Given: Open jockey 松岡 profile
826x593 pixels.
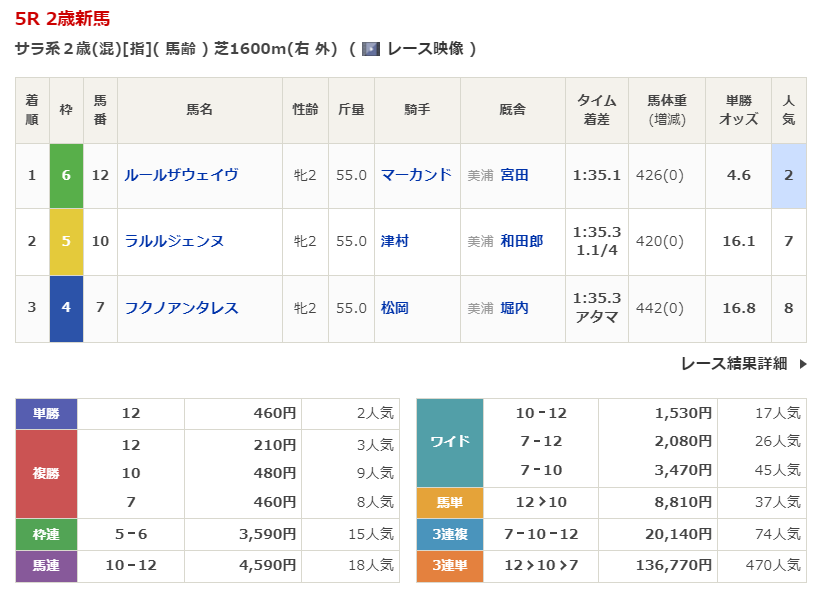Looking at the screenshot, I should (395, 308).
